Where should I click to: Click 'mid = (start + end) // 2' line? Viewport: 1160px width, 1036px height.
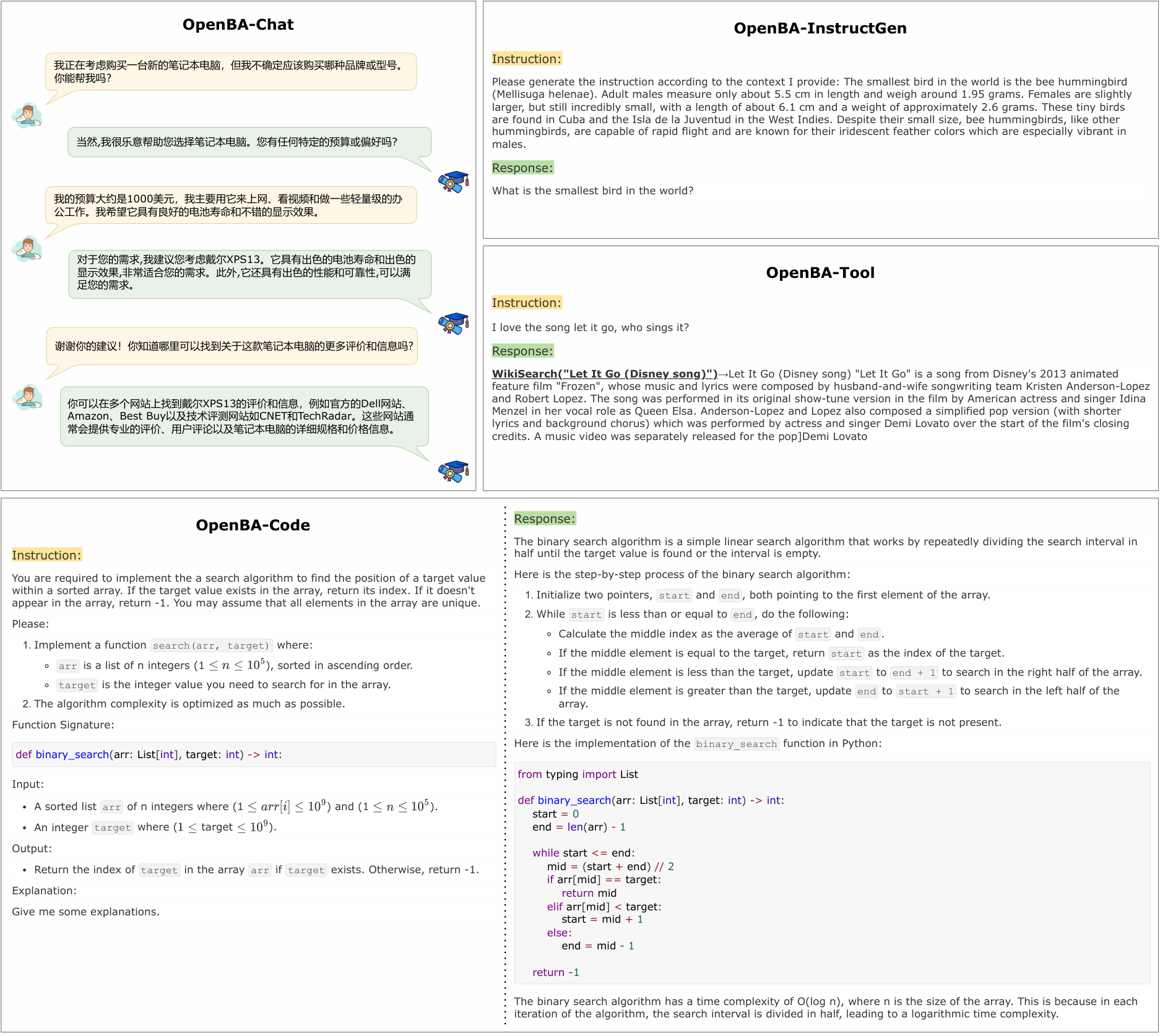coord(610,866)
